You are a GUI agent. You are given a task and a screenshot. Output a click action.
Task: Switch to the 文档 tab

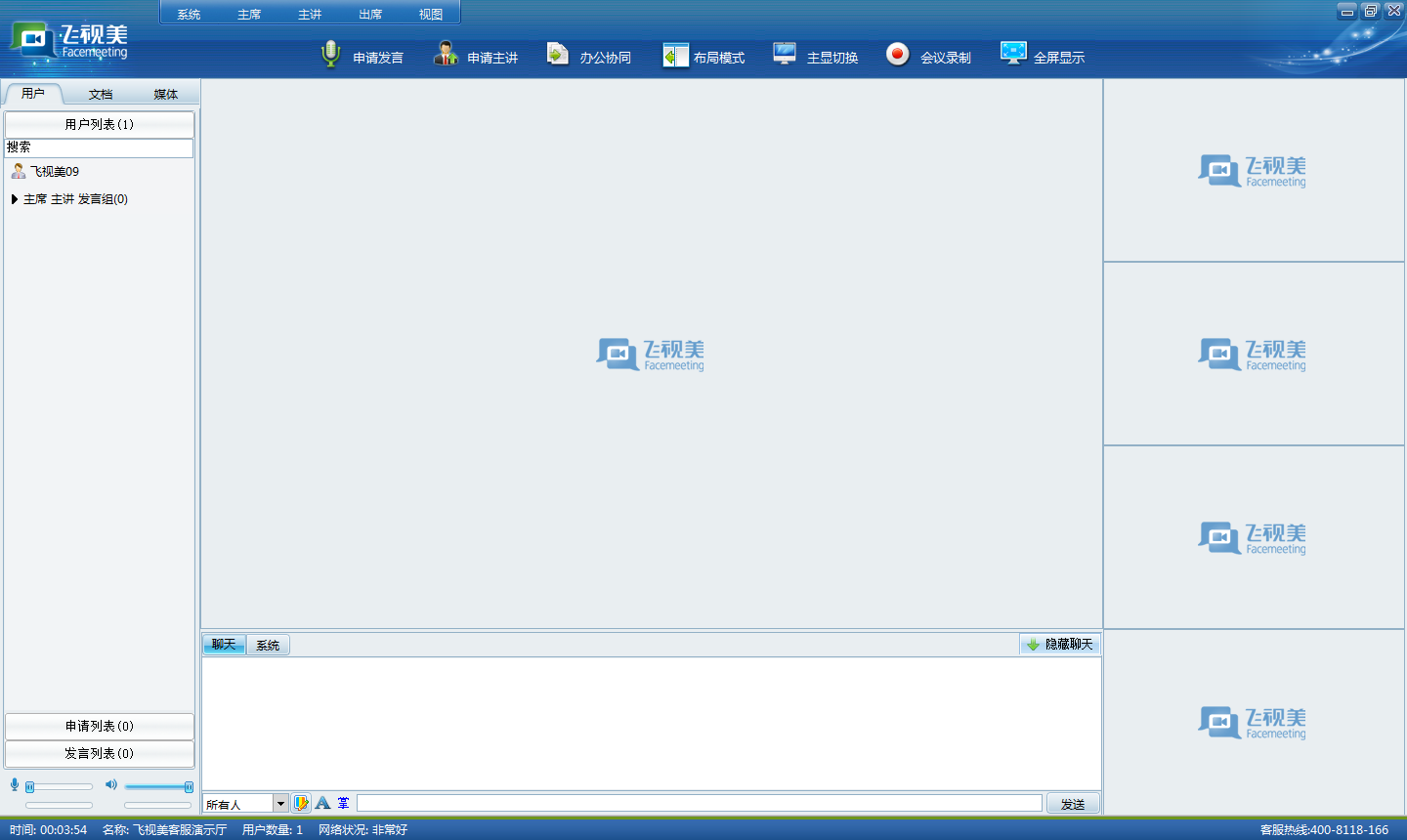click(x=101, y=95)
